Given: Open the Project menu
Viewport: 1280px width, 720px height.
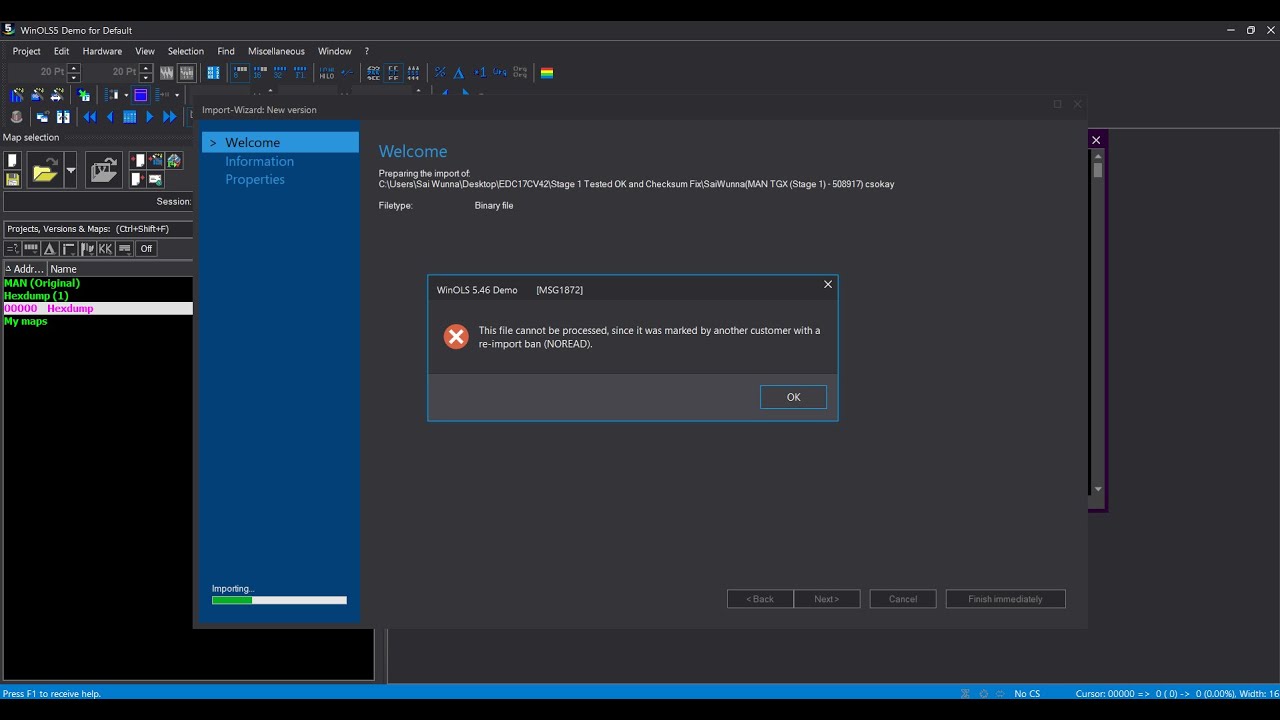Looking at the screenshot, I should coord(26,51).
